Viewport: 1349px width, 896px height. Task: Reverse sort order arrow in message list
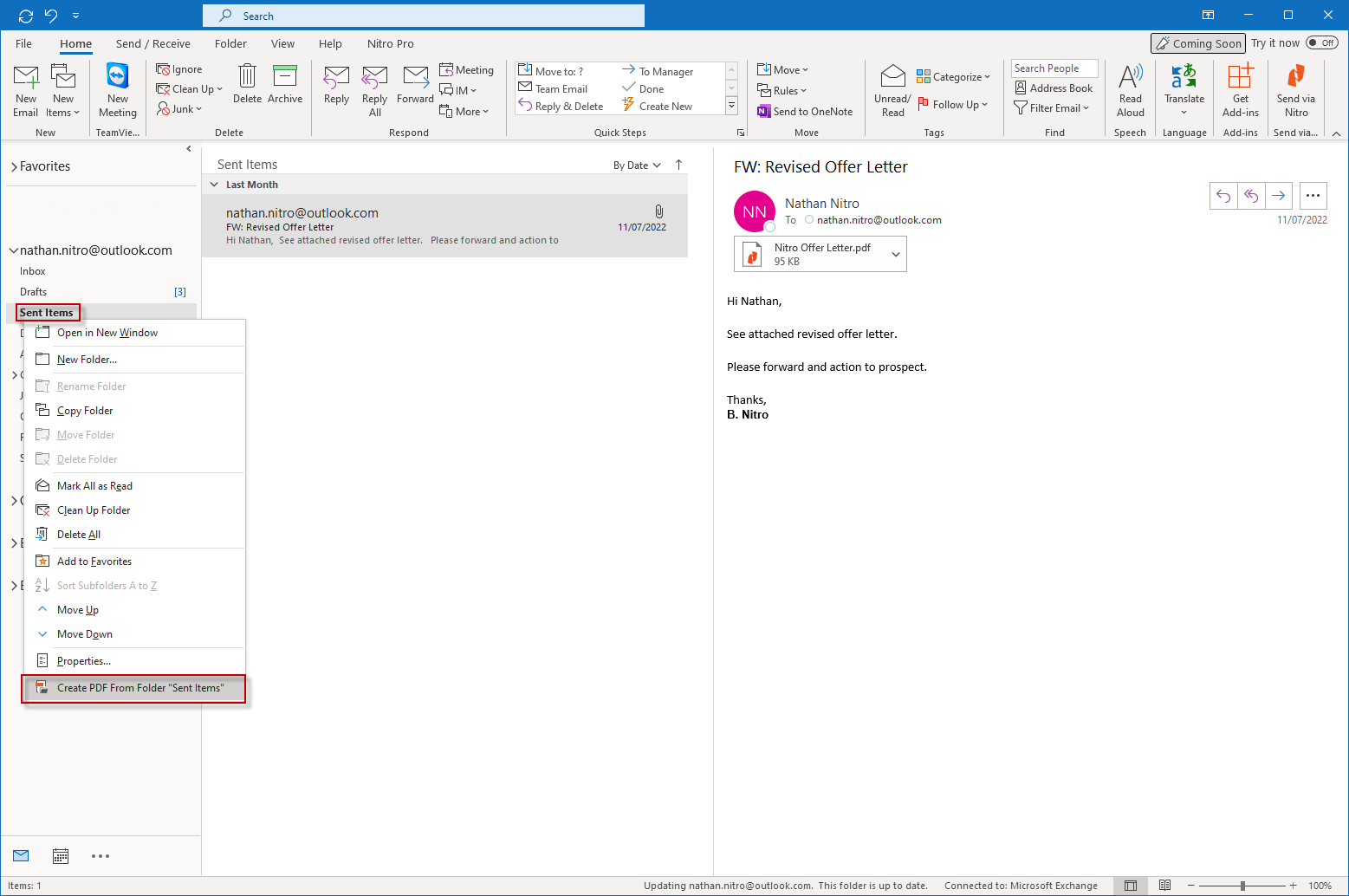(x=679, y=165)
